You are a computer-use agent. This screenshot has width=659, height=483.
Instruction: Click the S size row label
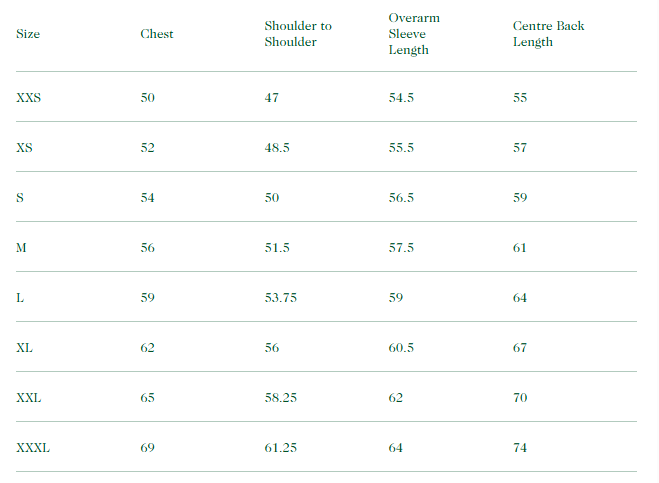(x=20, y=198)
